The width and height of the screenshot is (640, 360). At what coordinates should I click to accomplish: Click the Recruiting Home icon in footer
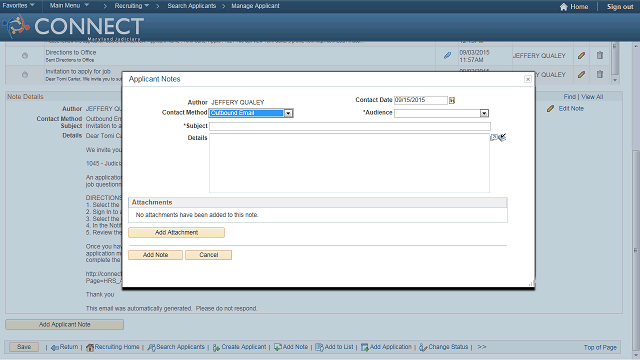pyautogui.click(x=90, y=347)
